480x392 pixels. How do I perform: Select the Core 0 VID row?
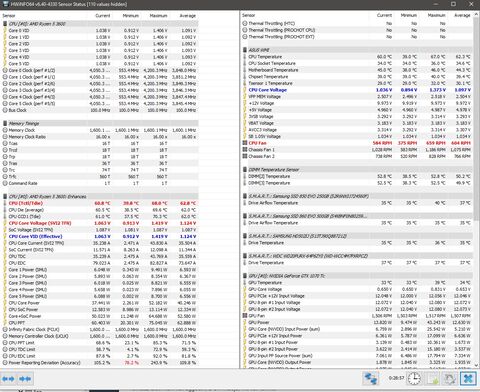(x=100, y=30)
